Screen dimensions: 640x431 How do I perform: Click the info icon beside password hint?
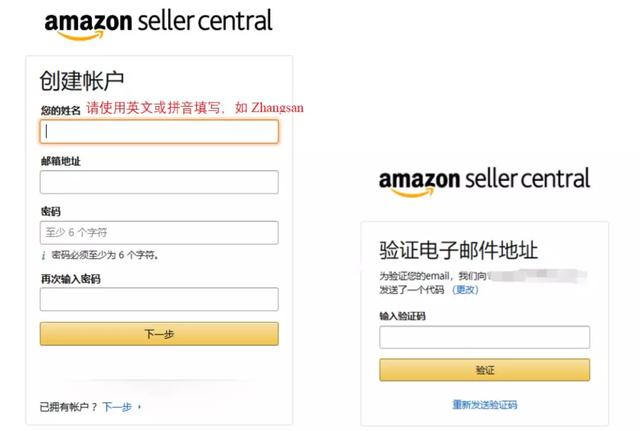[43, 255]
